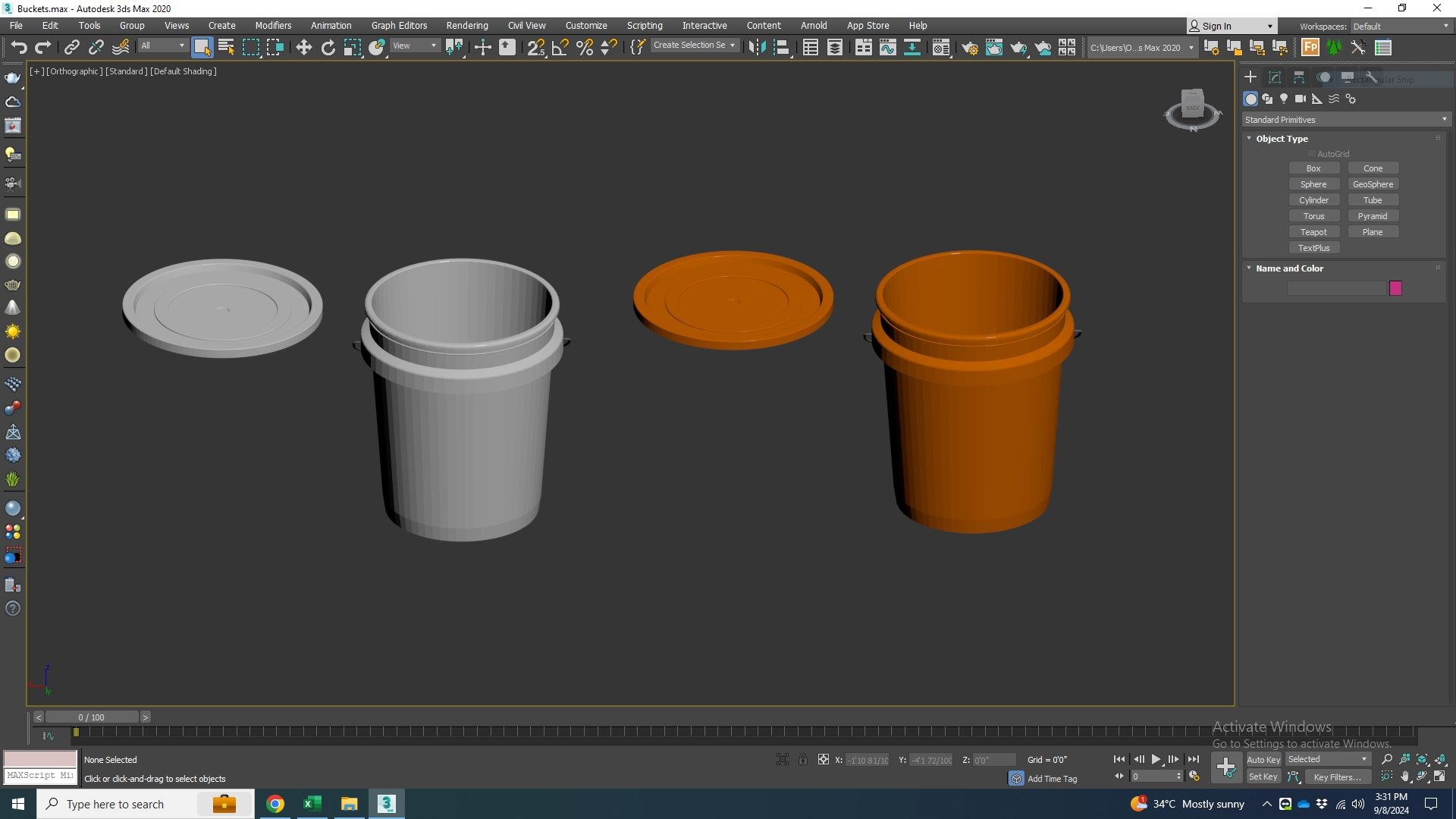Open Excel from the Windows taskbar
This screenshot has width=1456, height=819.
pyautogui.click(x=312, y=804)
